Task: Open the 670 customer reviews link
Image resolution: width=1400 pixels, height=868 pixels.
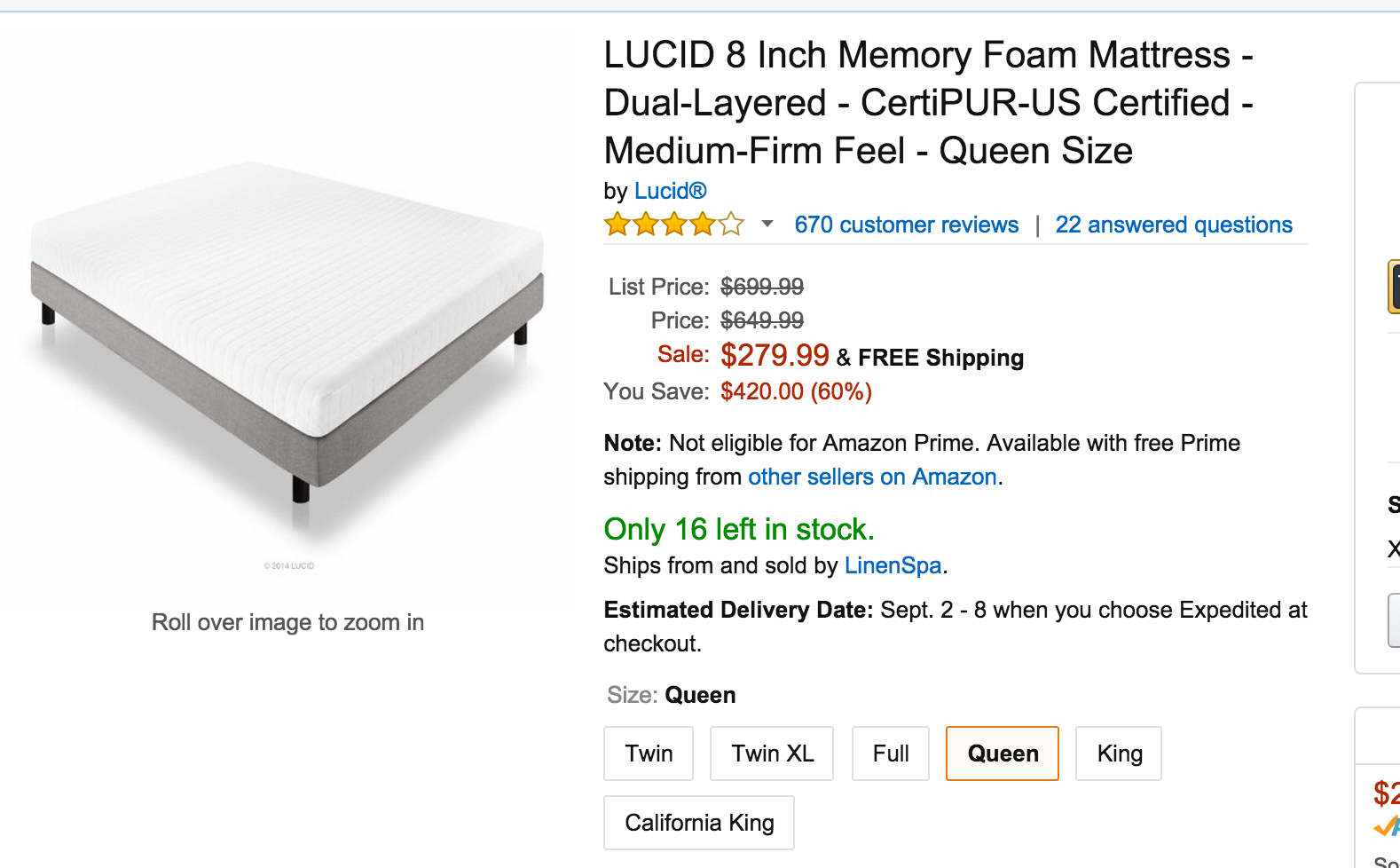Action: click(x=906, y=225)
